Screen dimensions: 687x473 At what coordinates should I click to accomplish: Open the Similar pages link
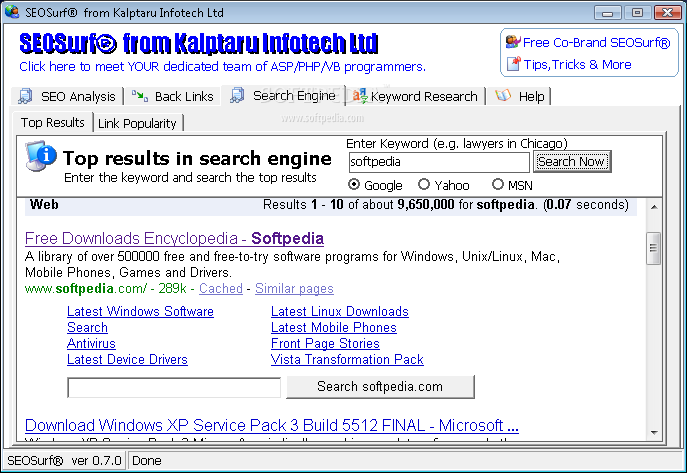click(294, 289)
